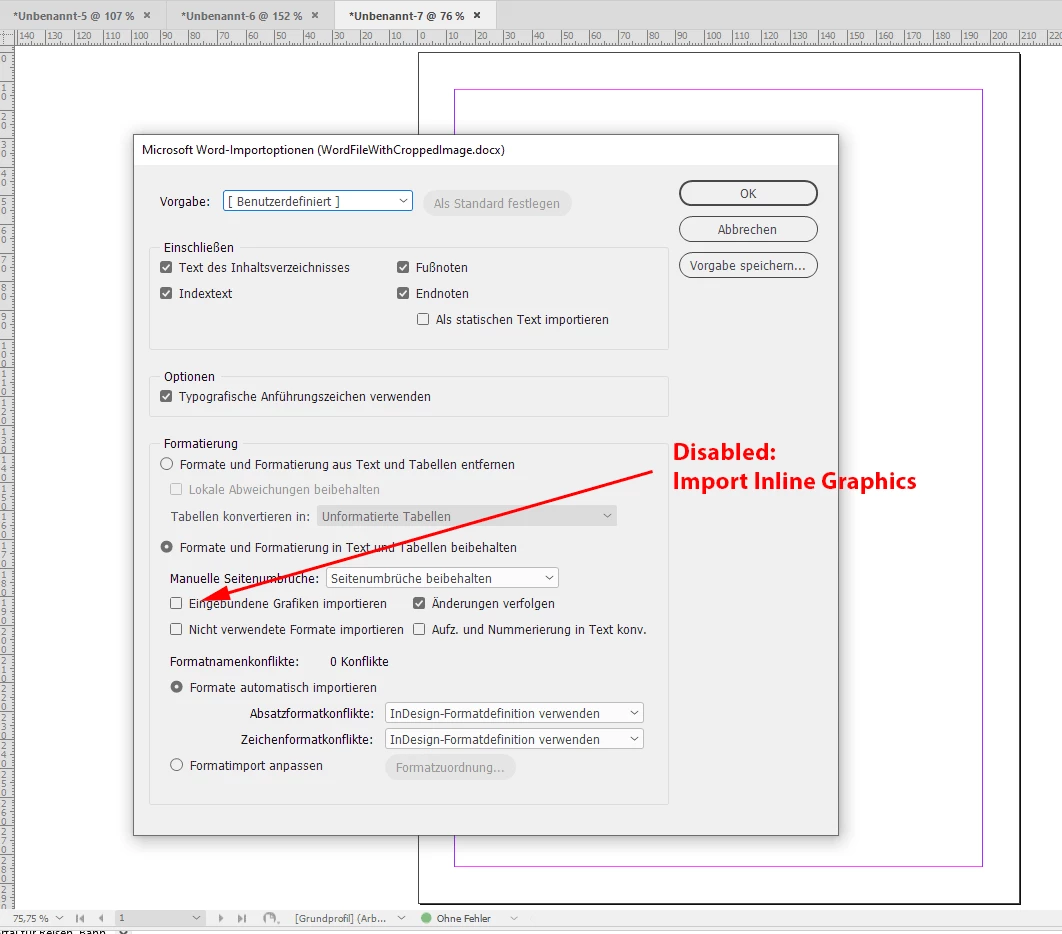1062x934 pixels.
Task: Close the Unbenannt-7 document tab
Action: tap(477, 15)
